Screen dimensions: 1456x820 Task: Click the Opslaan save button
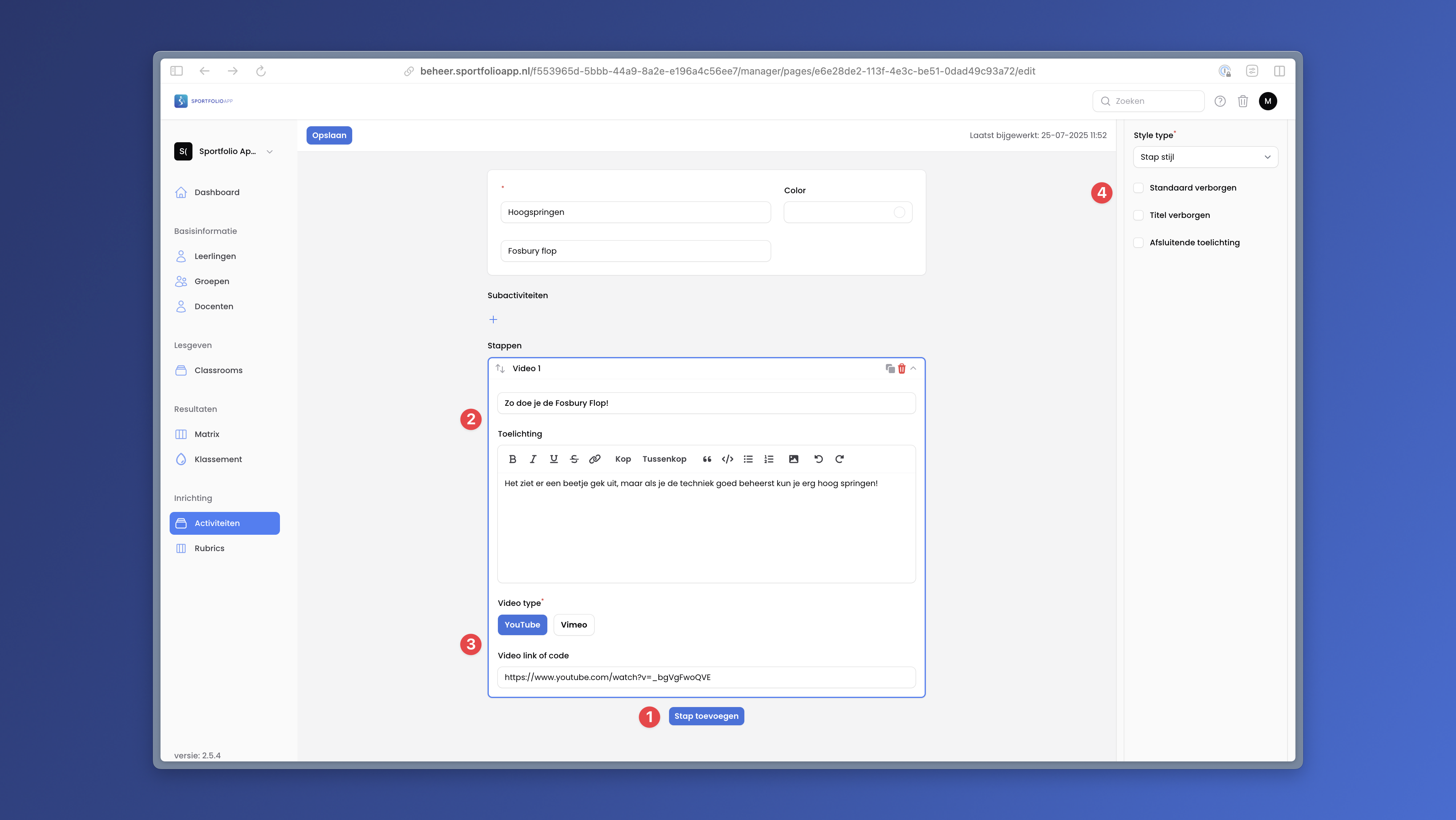329,135
